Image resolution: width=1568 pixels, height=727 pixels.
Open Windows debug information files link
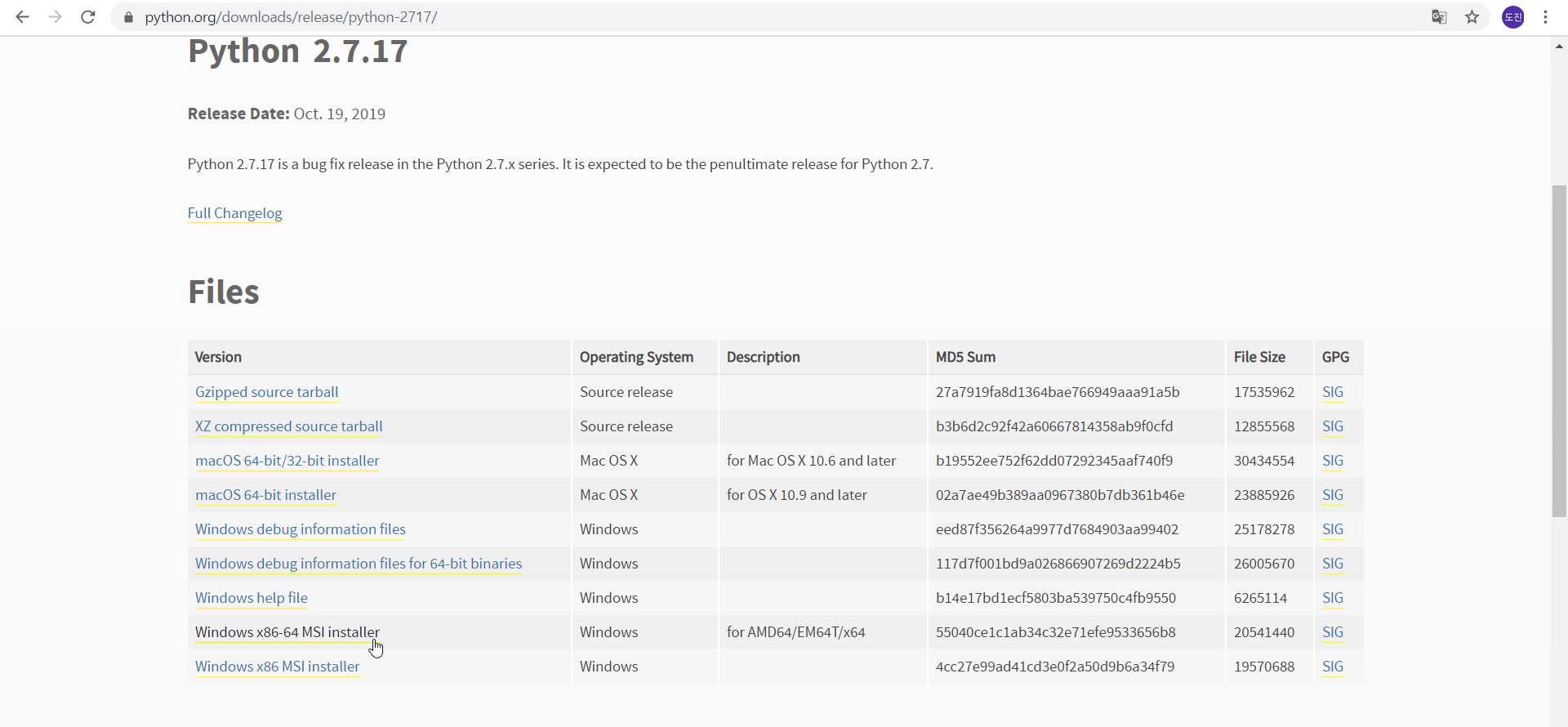coord(301,529)
